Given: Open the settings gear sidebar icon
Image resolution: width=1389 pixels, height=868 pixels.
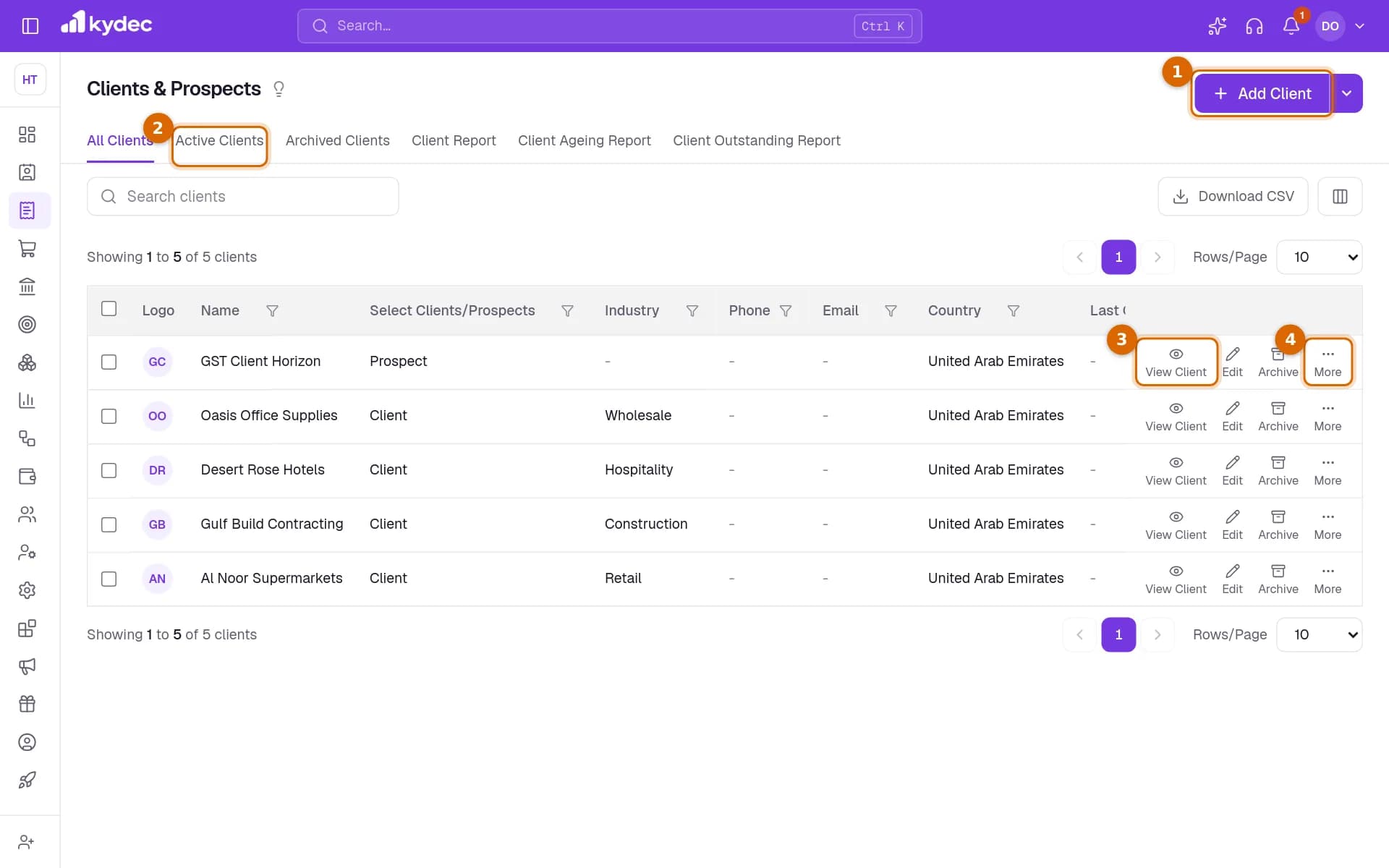Looking at the screenshot, I should pyautogui.click(x=27, y=590).
